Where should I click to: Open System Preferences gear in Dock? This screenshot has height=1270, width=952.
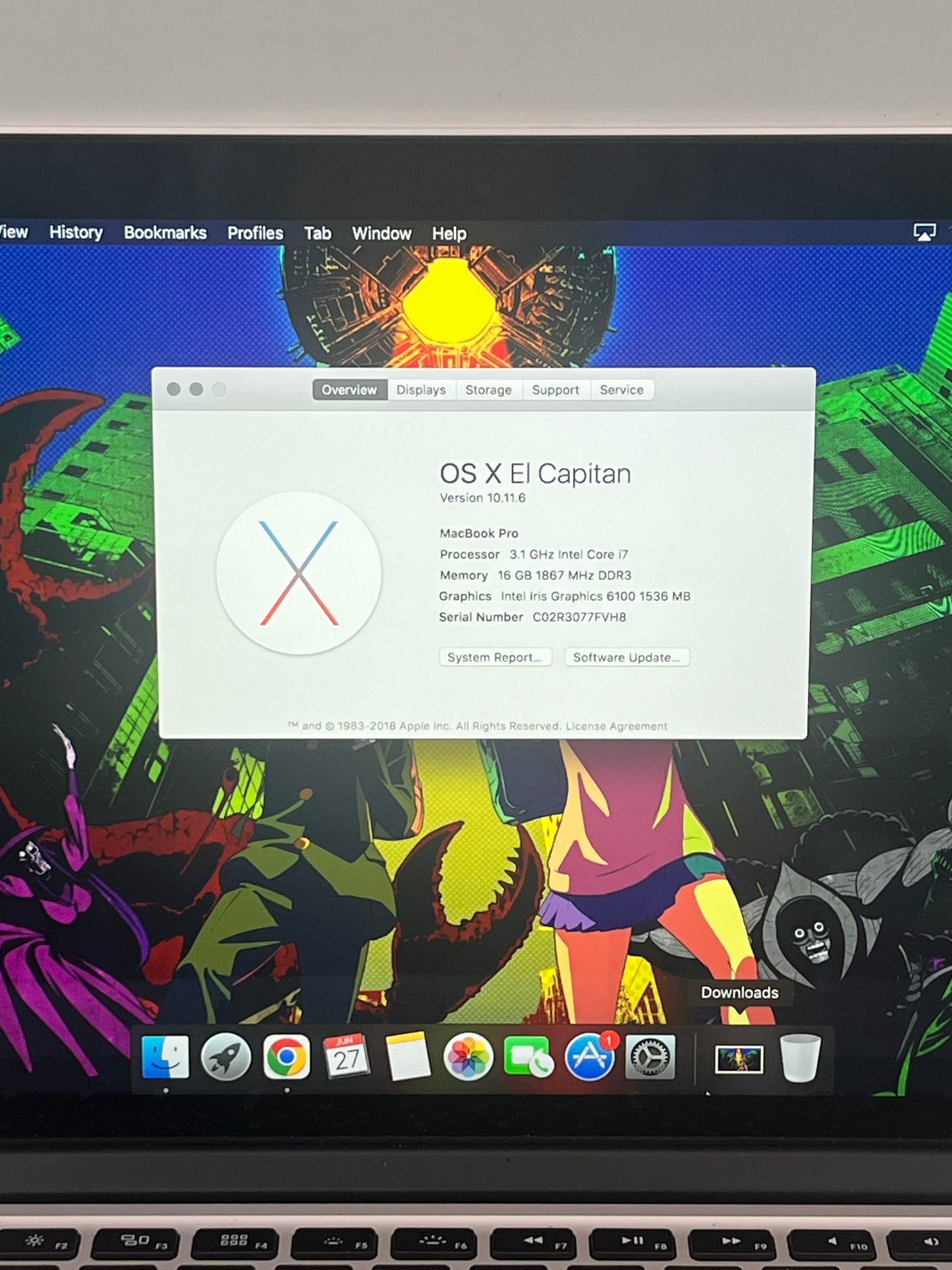tap(650, 1057)
